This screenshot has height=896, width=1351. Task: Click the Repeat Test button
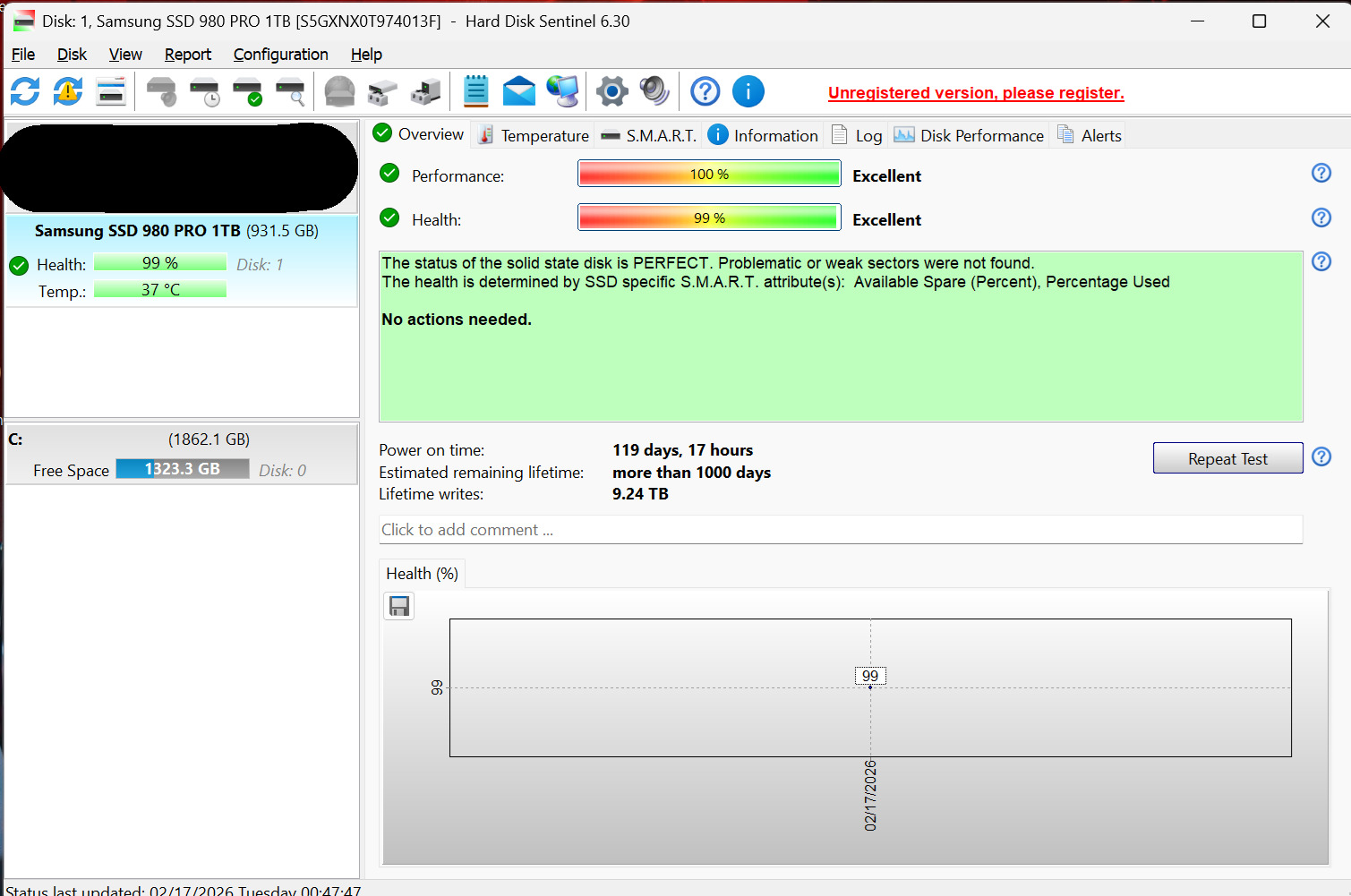point(1227,458)
